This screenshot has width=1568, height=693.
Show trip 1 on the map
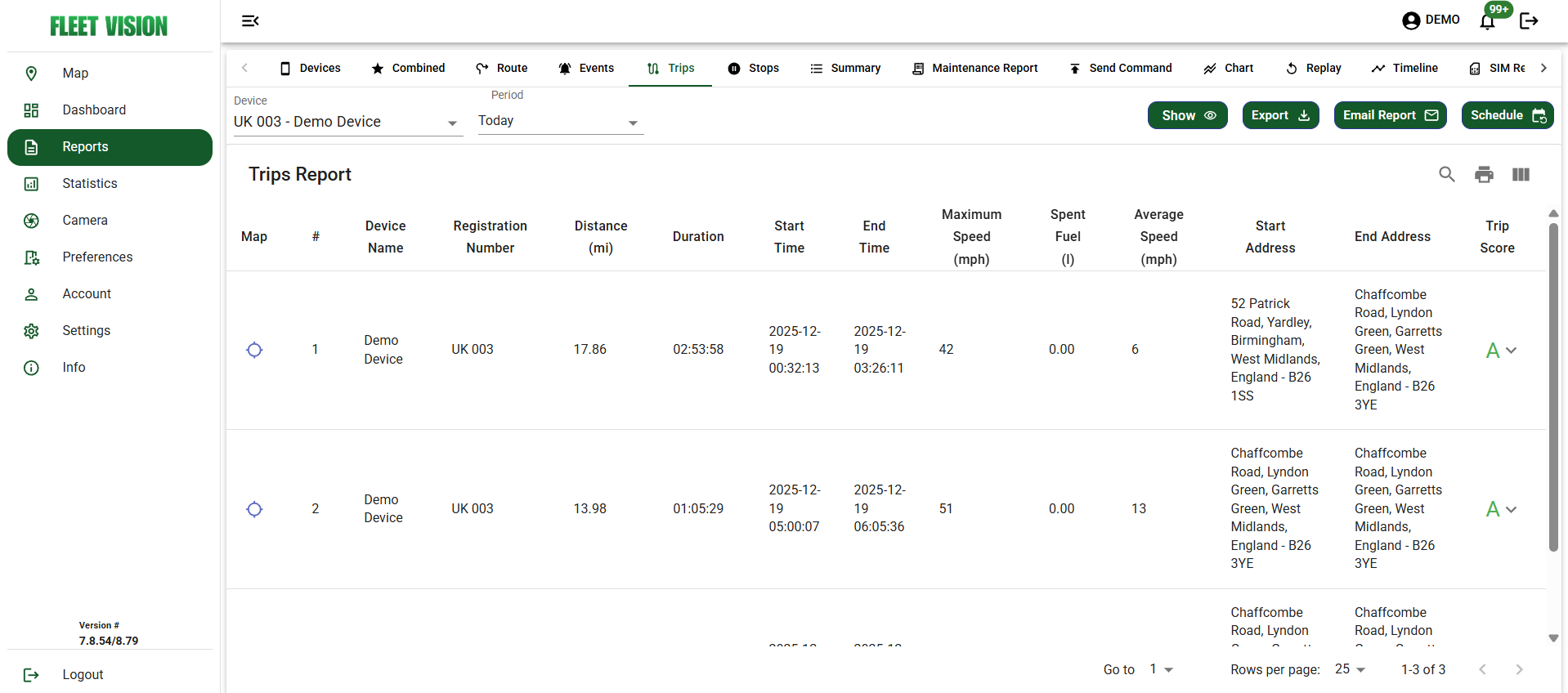254,350
